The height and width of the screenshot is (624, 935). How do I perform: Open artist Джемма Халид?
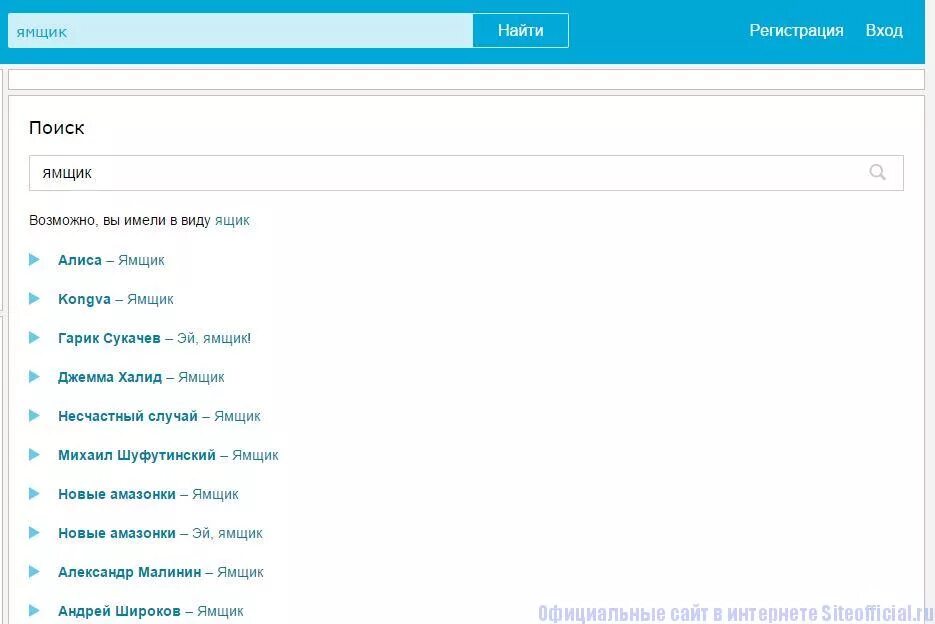pos(110,377)
